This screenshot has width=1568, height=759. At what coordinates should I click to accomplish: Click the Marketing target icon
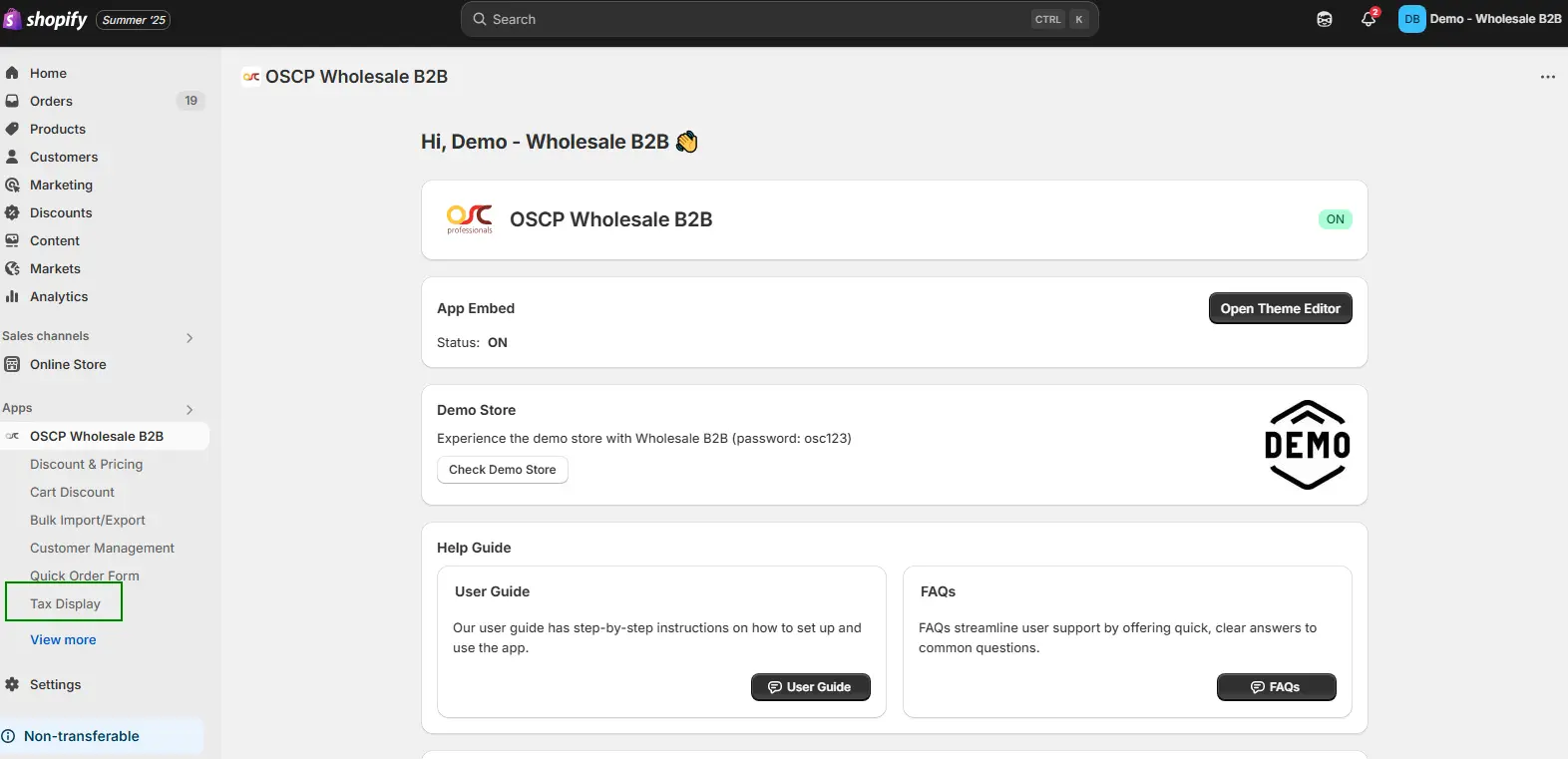pos(12,185)
